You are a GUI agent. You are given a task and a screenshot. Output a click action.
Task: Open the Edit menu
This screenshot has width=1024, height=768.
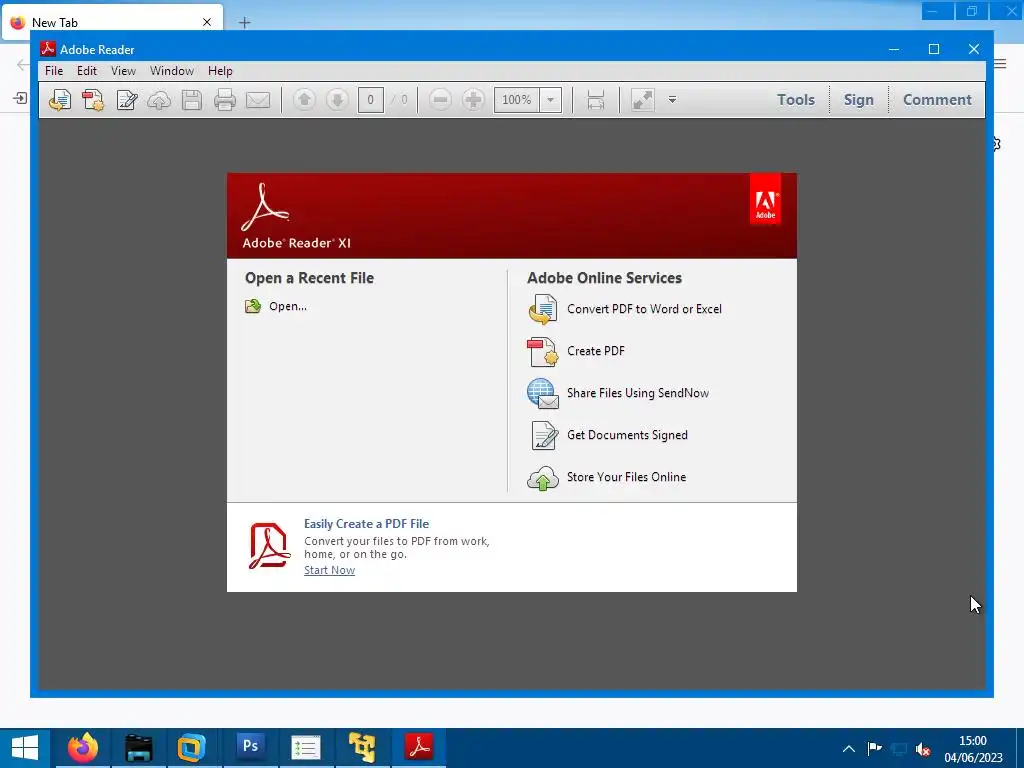[87, 71]
